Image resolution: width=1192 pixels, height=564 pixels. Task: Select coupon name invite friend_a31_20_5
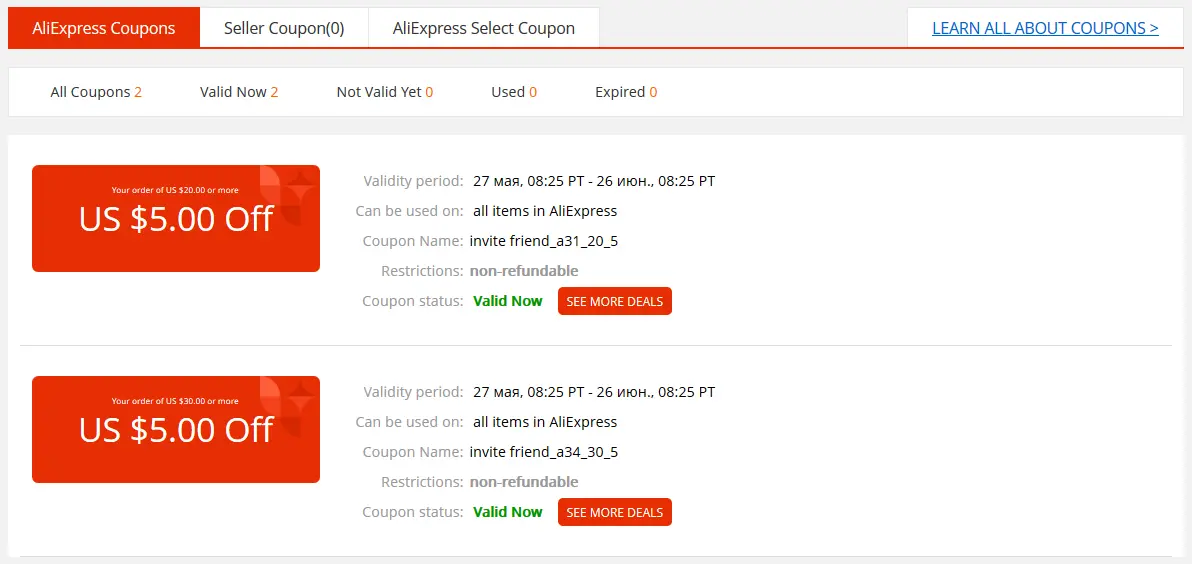(x=544, y=241)
